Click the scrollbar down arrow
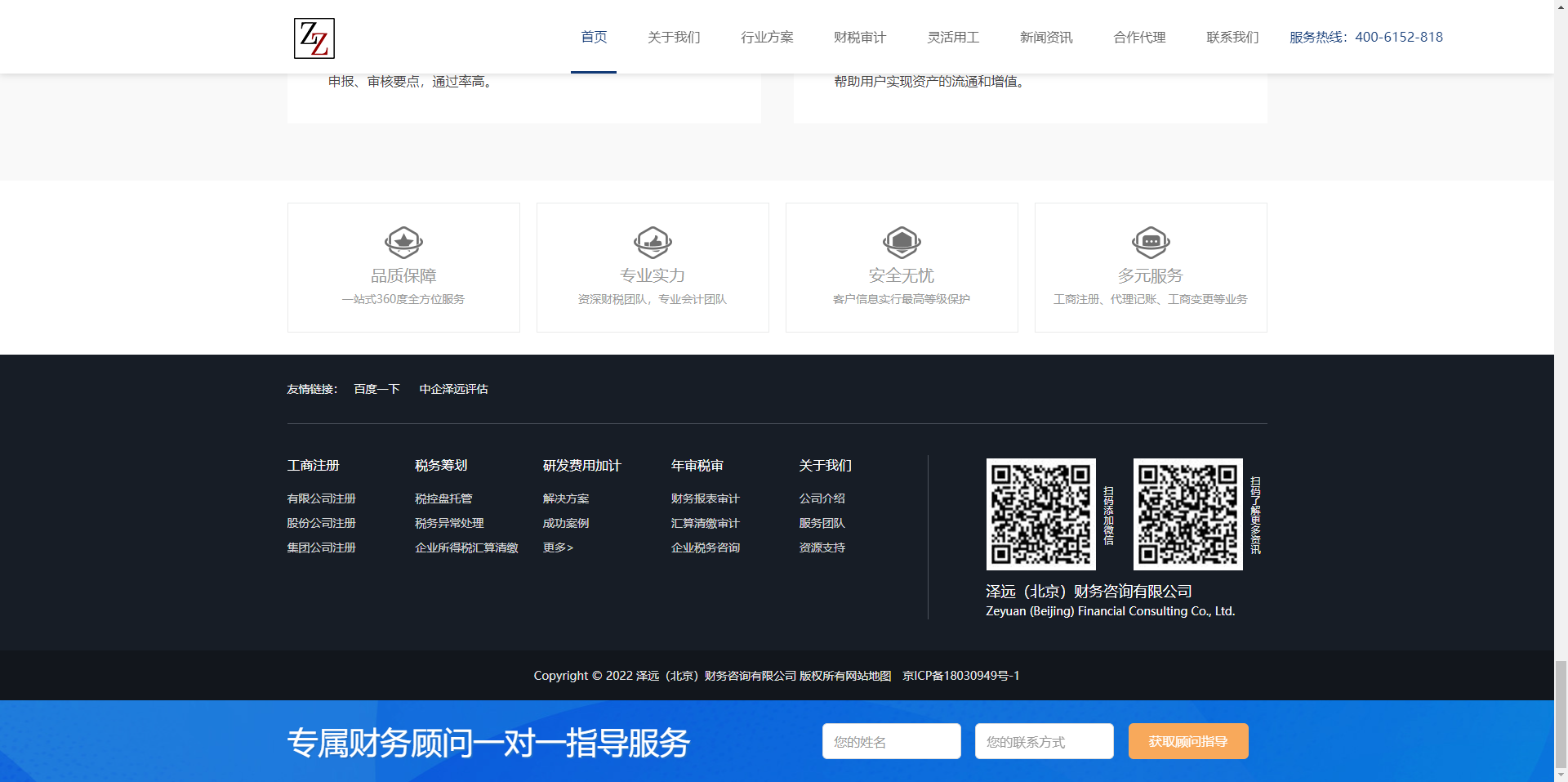 pos(1561,775)
